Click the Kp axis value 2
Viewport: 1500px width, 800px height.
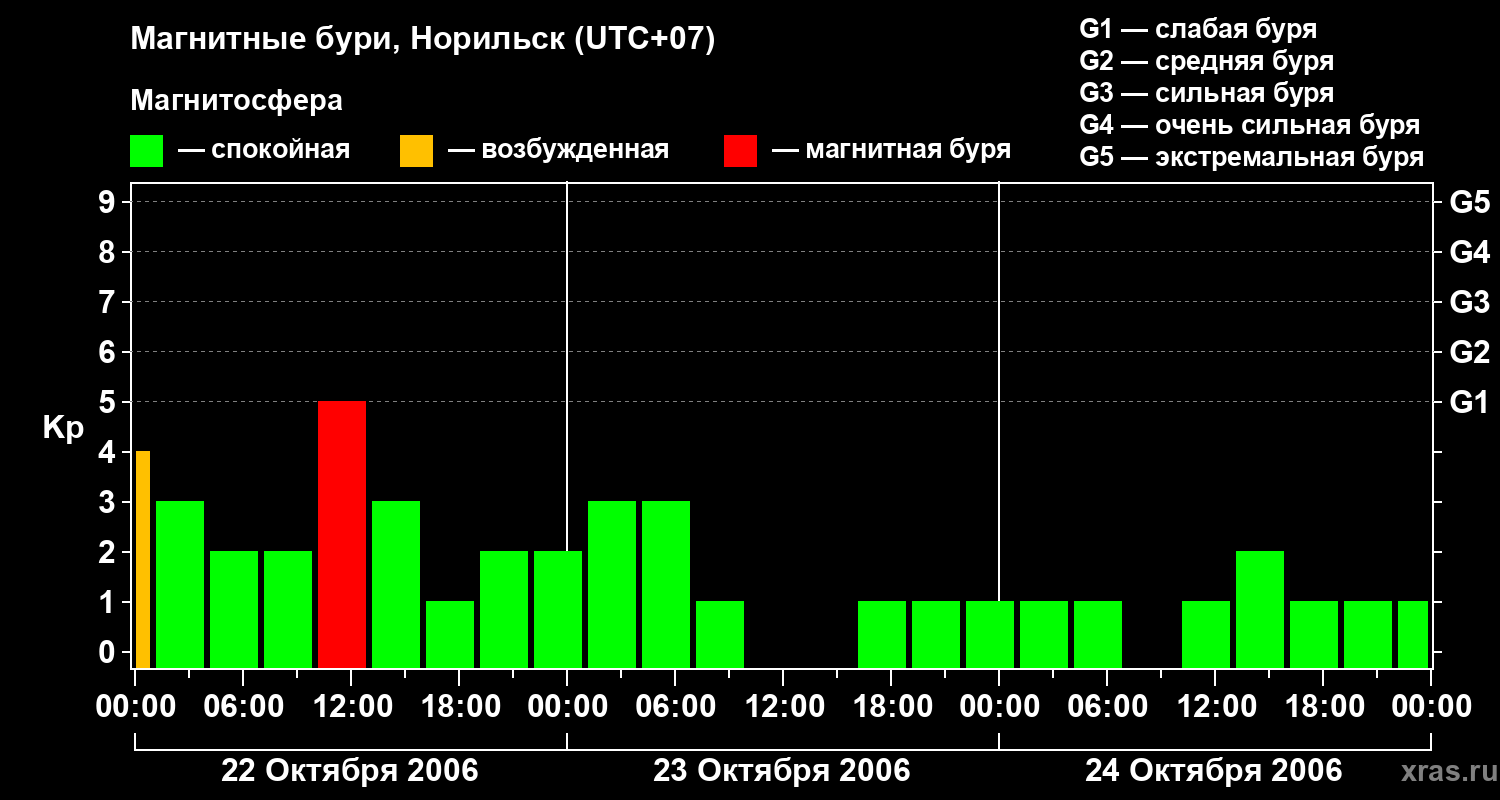[109, 552]
